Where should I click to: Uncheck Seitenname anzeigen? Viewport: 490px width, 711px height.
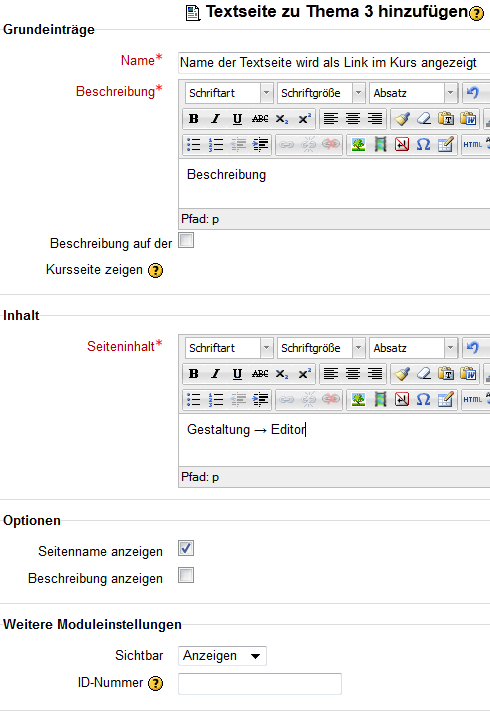186,548
